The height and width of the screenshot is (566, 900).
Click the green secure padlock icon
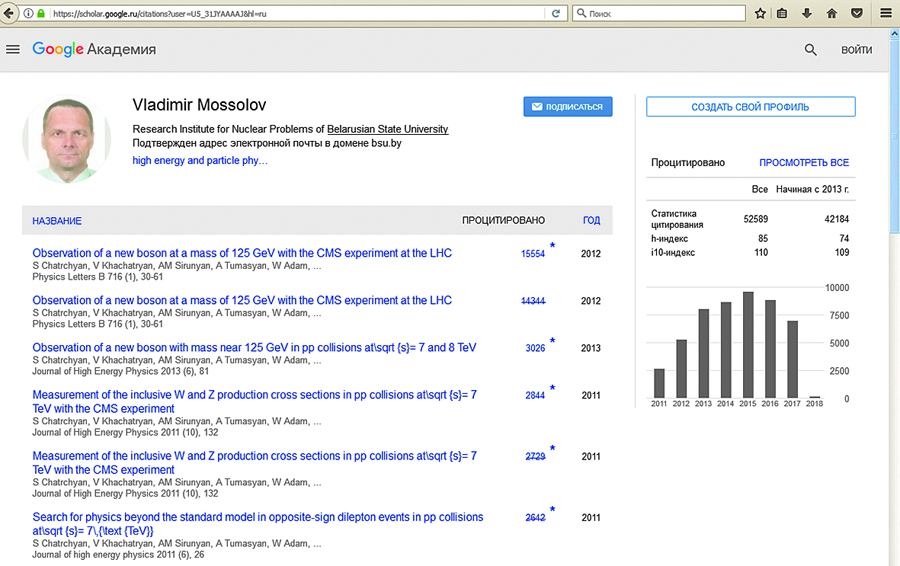41,13
